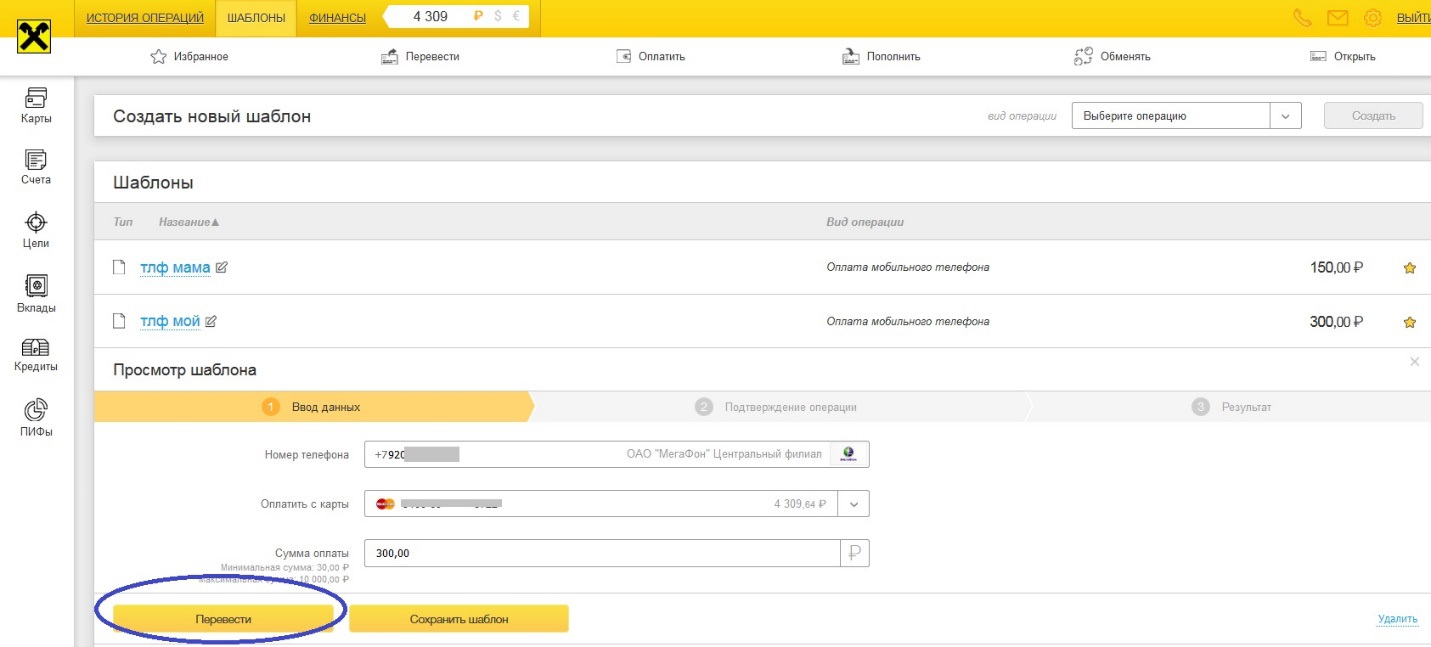This screenshot has height=647, width=1431.
Task: Click the Оплатить toolbar item
Action: click(x=650, y=57)
